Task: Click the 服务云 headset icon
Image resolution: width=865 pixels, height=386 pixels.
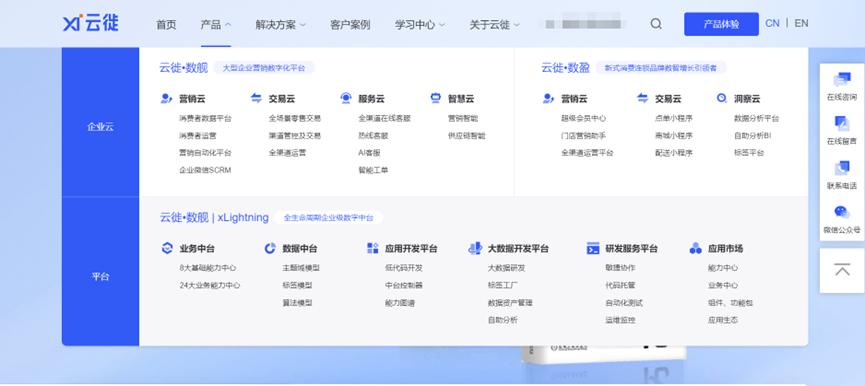Action: pyautogui.click(x=346, y=99)
